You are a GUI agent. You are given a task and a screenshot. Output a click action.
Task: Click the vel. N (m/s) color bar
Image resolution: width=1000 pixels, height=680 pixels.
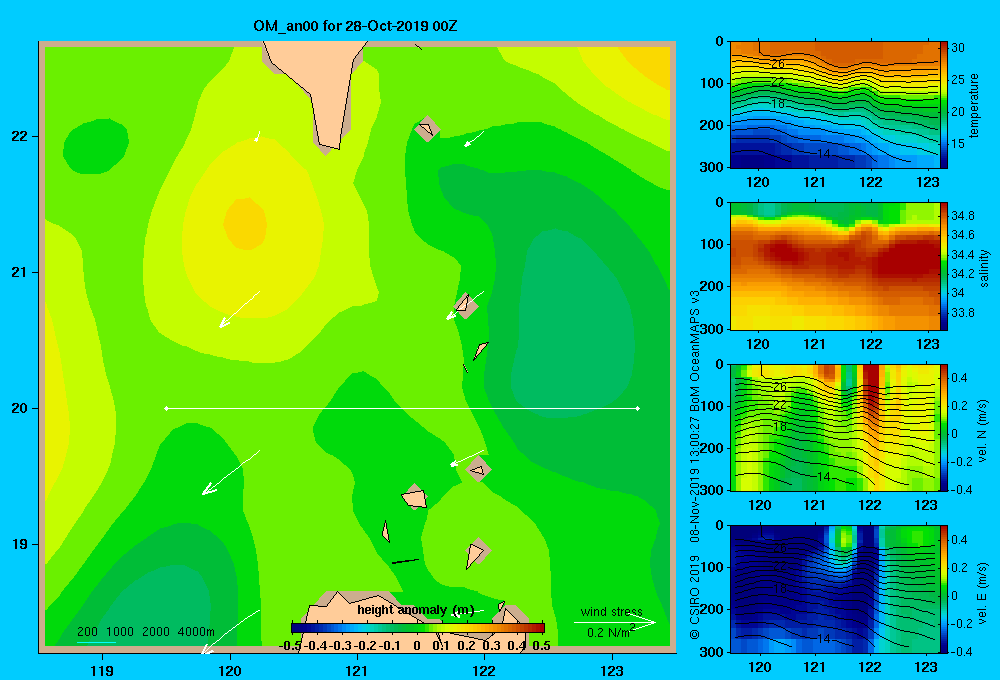(944, 428)
